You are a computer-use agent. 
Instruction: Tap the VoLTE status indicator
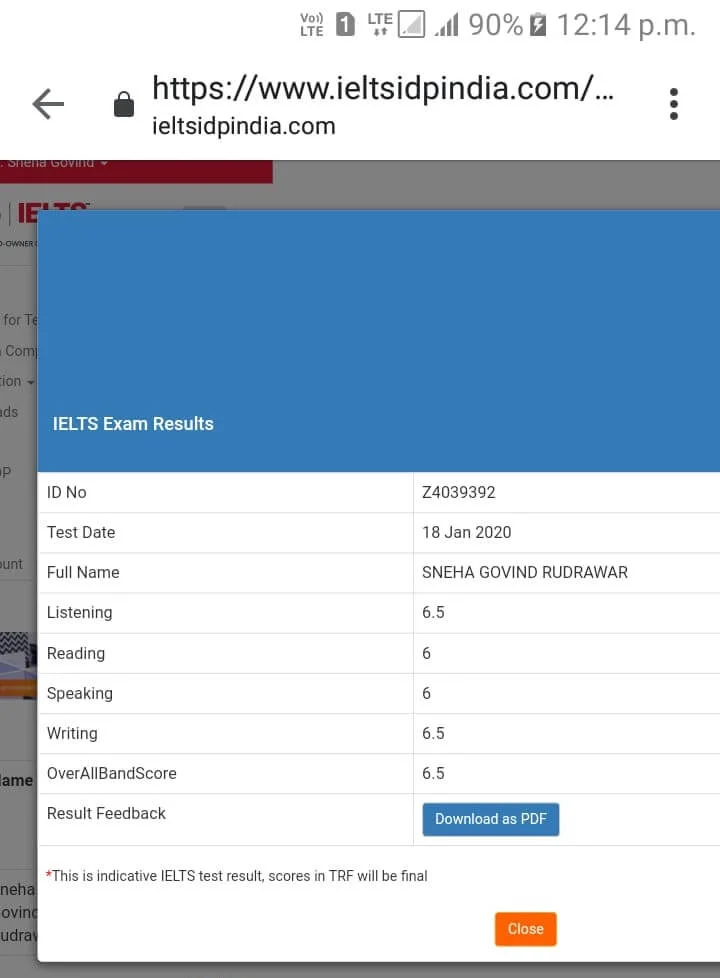point(311,25)
